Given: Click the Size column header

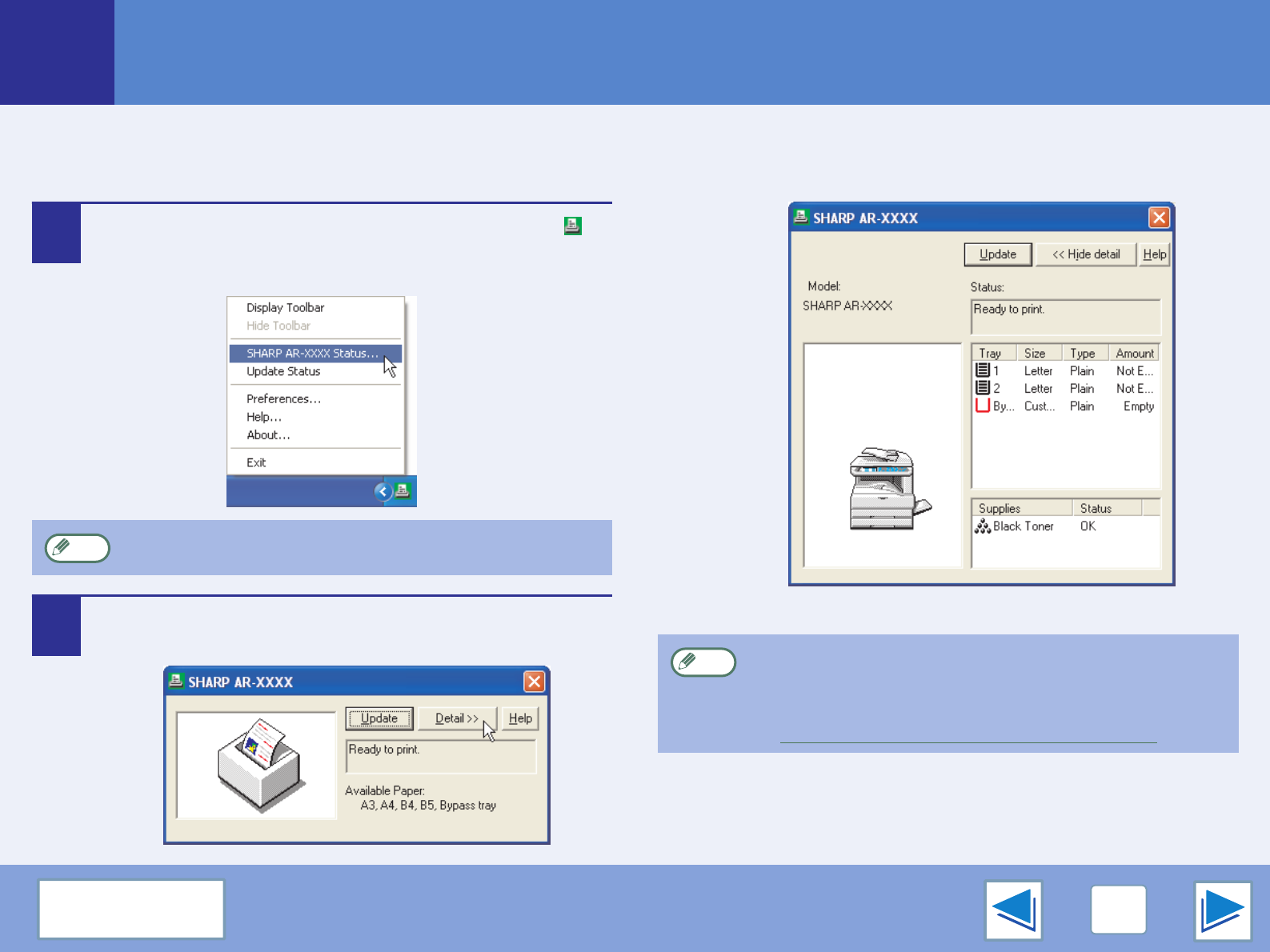Looking at the screenshot, I should [x=1039, y=353].
